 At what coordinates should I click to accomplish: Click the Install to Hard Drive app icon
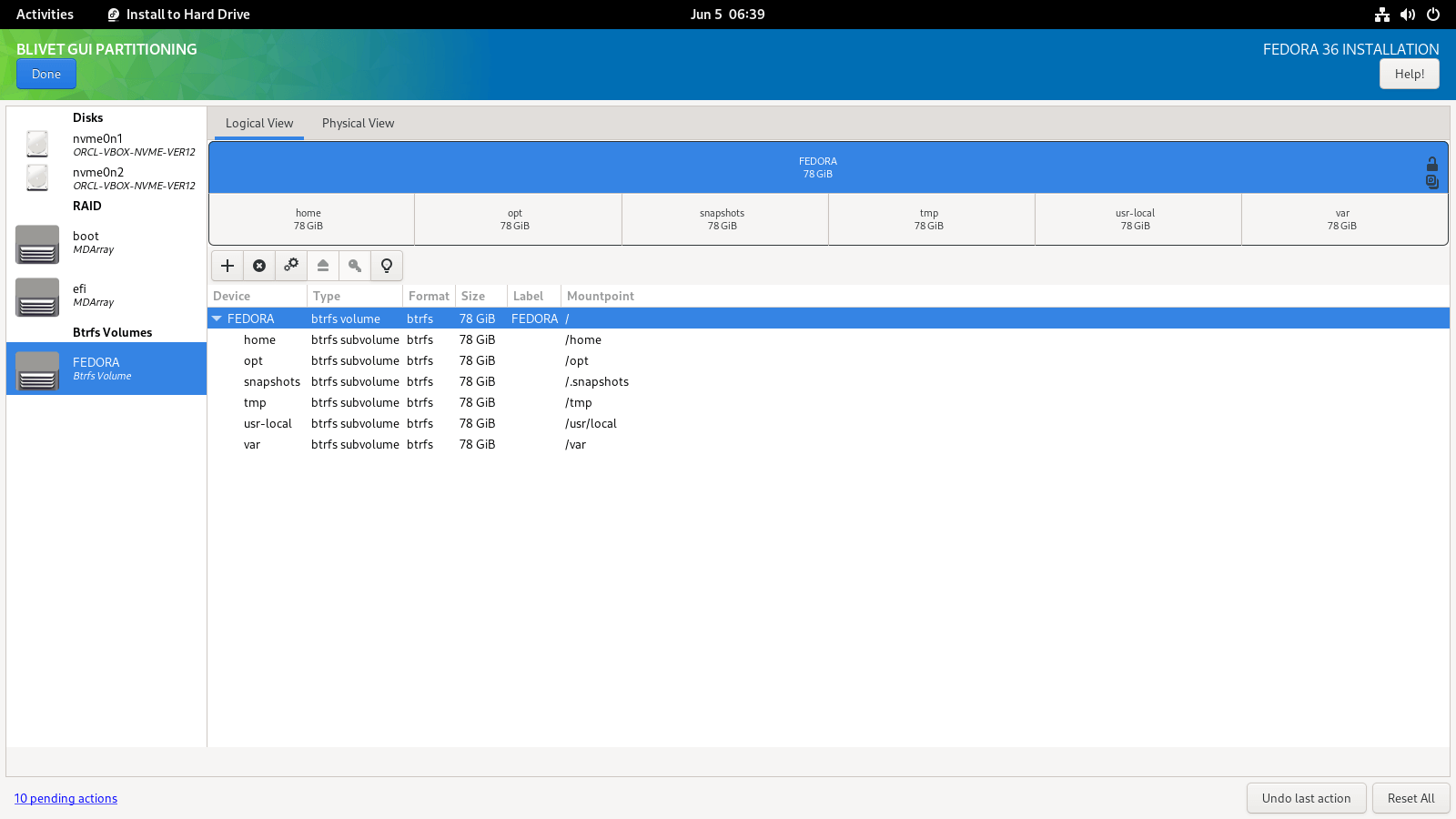click(x=114, y=15)
